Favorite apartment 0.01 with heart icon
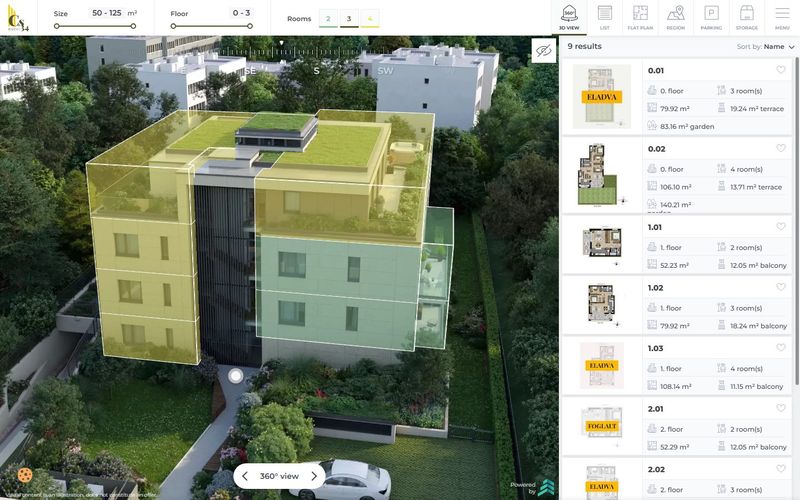Screen dimensions: 800x500 click(x=781, y=70)
